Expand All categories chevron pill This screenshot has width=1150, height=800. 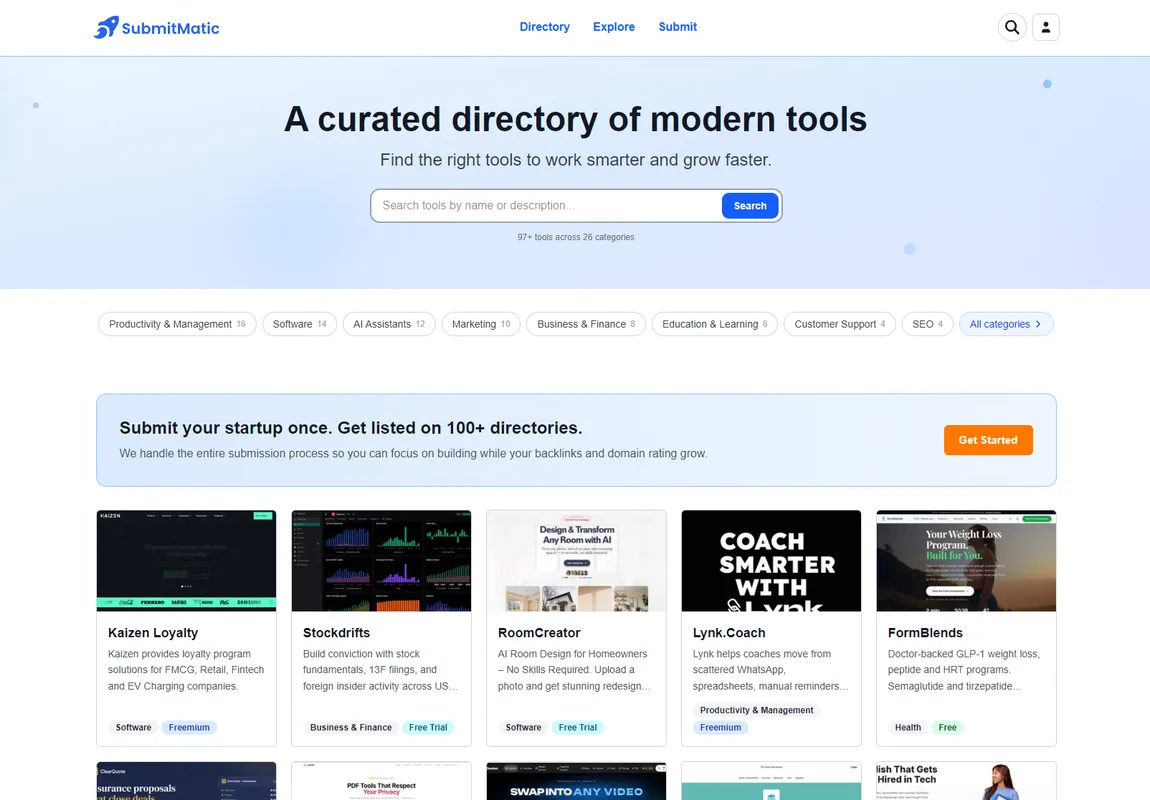(x=1006, y=324)
